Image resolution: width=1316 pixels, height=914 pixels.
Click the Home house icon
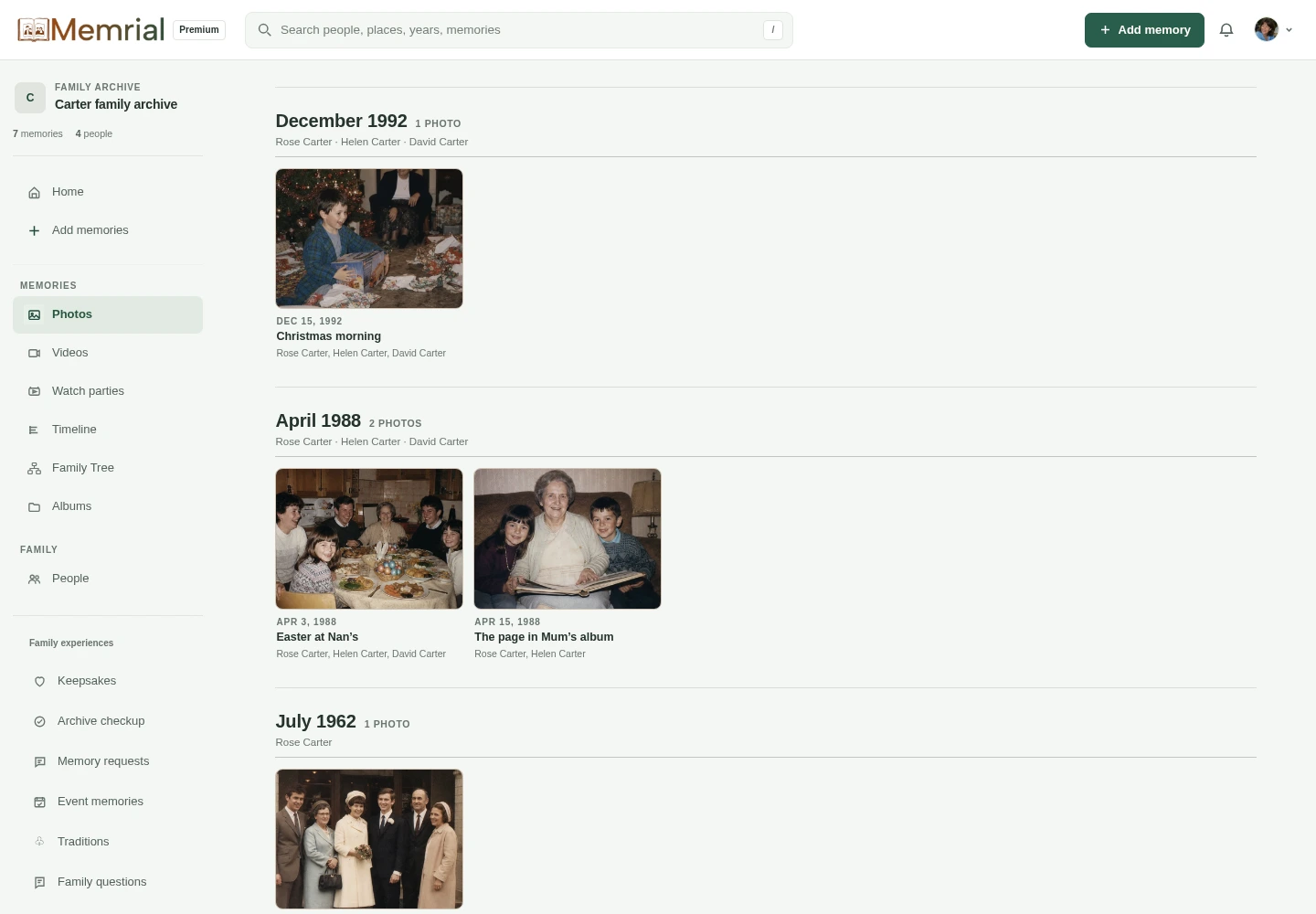(34, 192)
